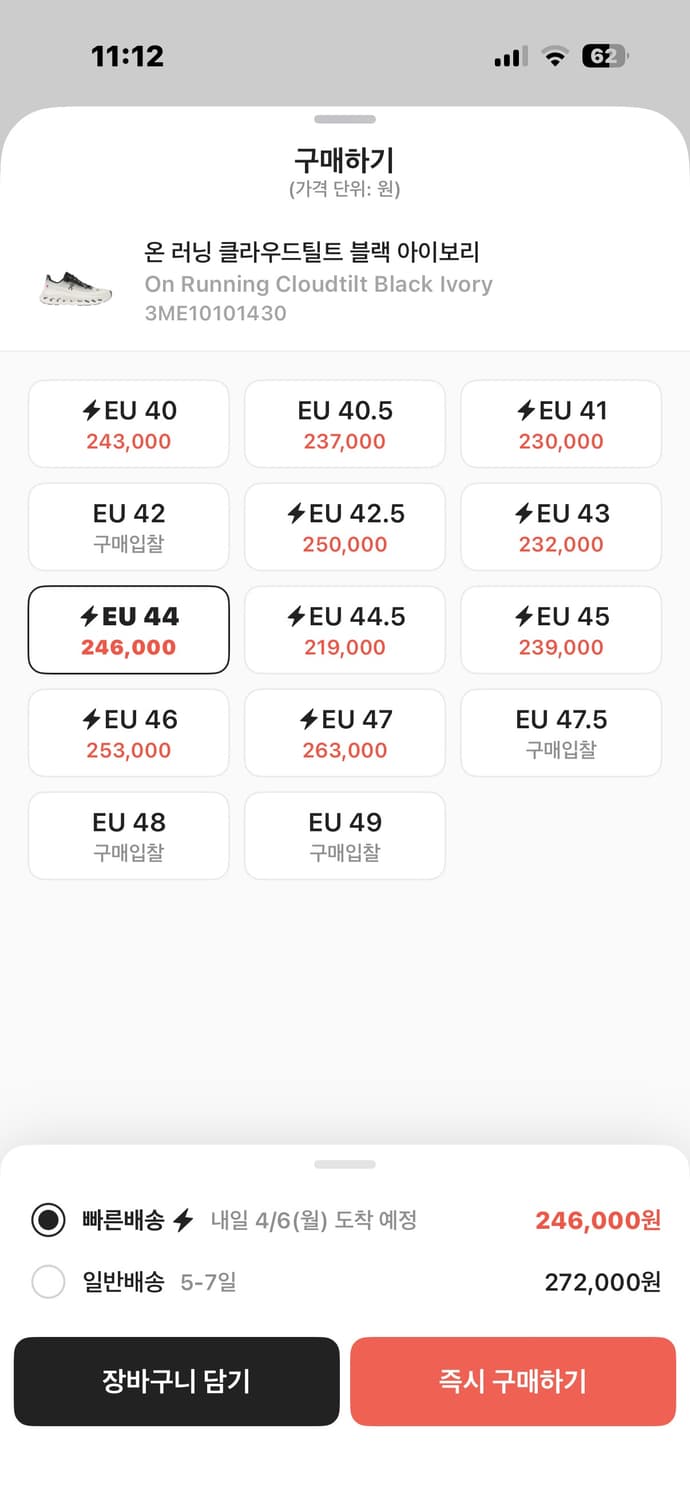Tap the delivery panel drag handle
The height and width of the screenshot is (1500, 690).
click(344, 1163)
